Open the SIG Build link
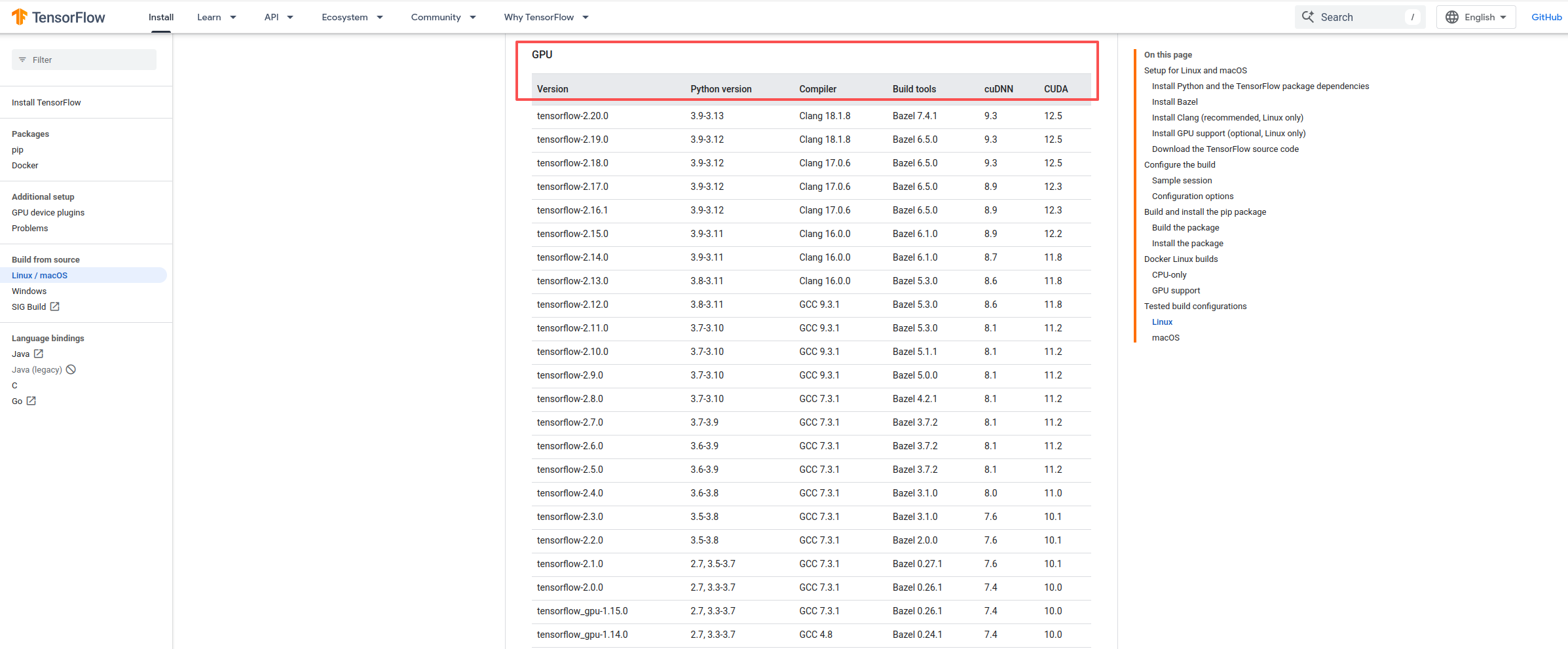The height and width of the screenshot is (649, 1568). click(x=29, y=306)
